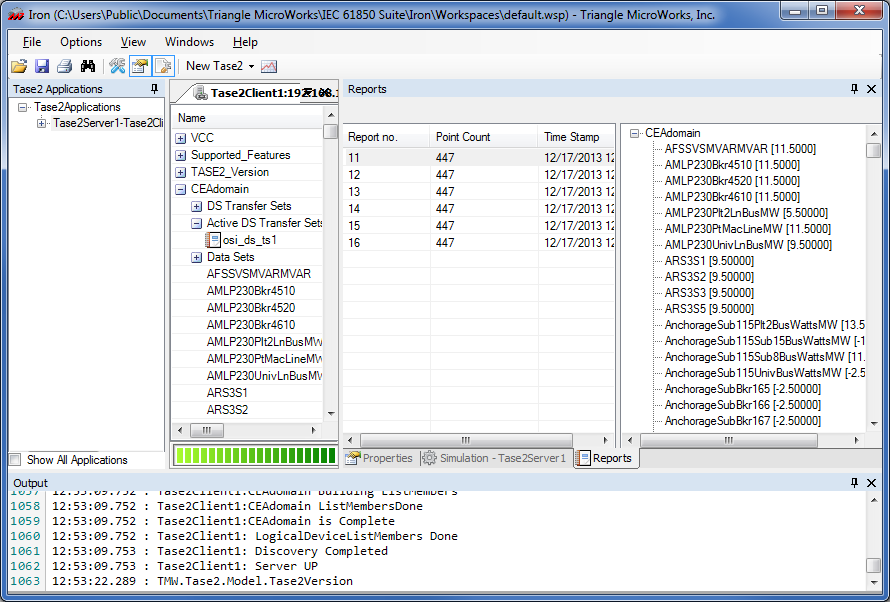Click the New Tase2 button

click(x=215, y=66)
